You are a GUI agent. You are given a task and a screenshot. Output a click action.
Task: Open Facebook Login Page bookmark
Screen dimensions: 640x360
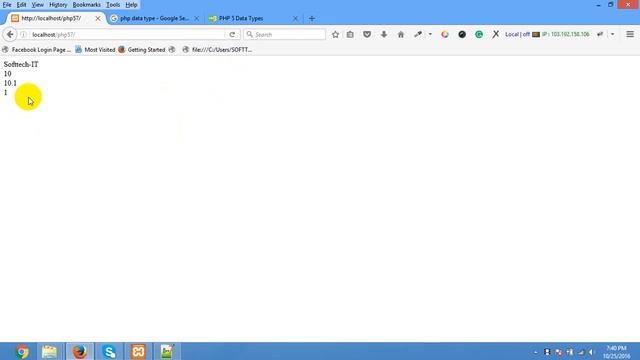coord(37,50)
